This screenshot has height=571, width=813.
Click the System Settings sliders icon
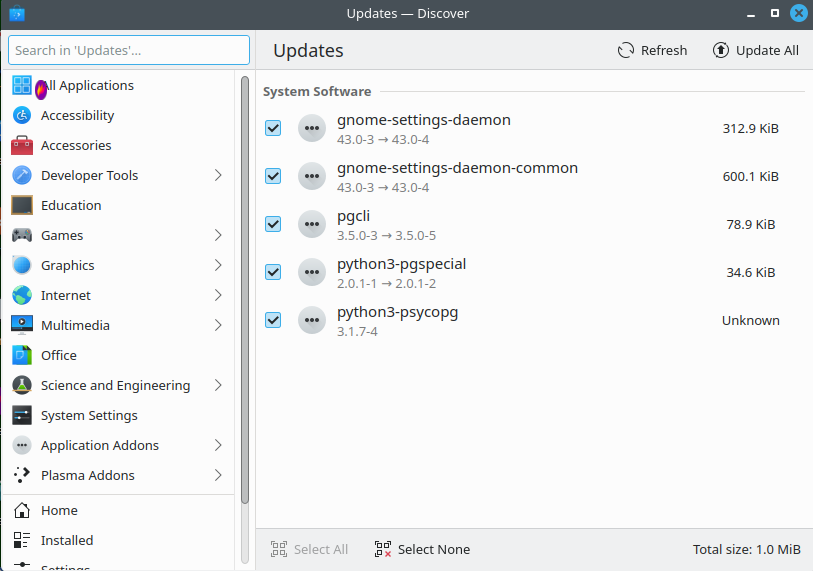pyautogui.click(x=22, y=415)
